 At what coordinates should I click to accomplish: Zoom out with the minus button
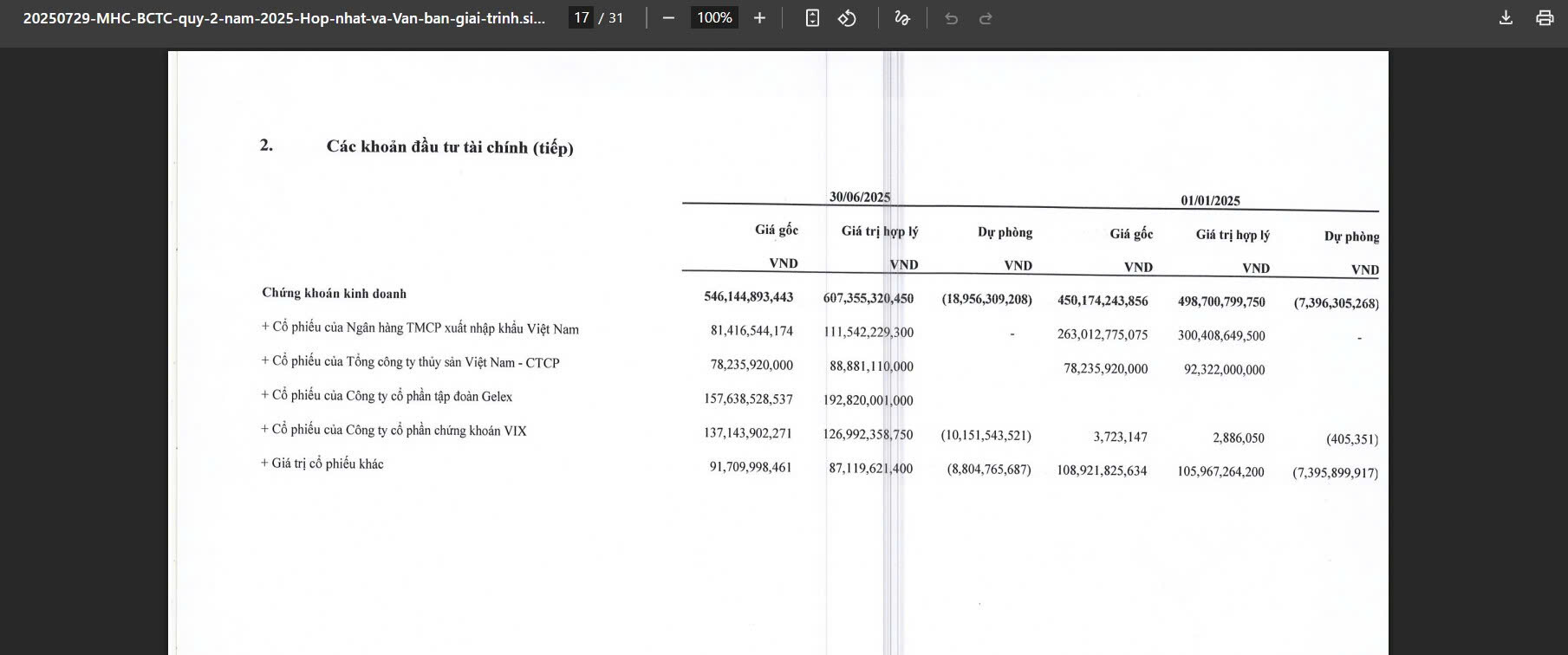(x=668, y=18)
